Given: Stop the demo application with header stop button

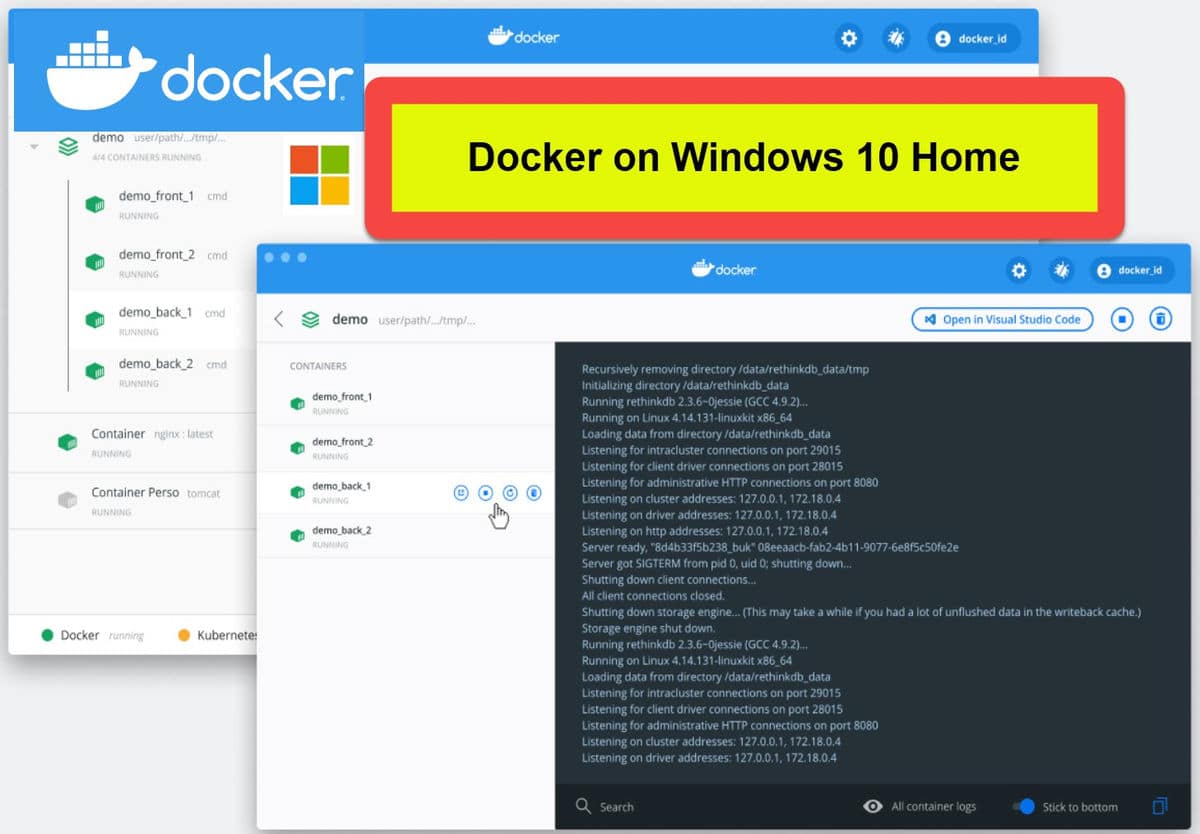Looking at the screenshot, I should [x=1122, y=319].
